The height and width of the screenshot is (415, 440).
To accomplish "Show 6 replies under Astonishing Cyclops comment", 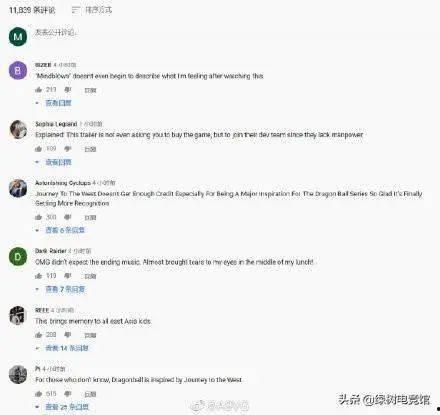I will pos(65,230).
